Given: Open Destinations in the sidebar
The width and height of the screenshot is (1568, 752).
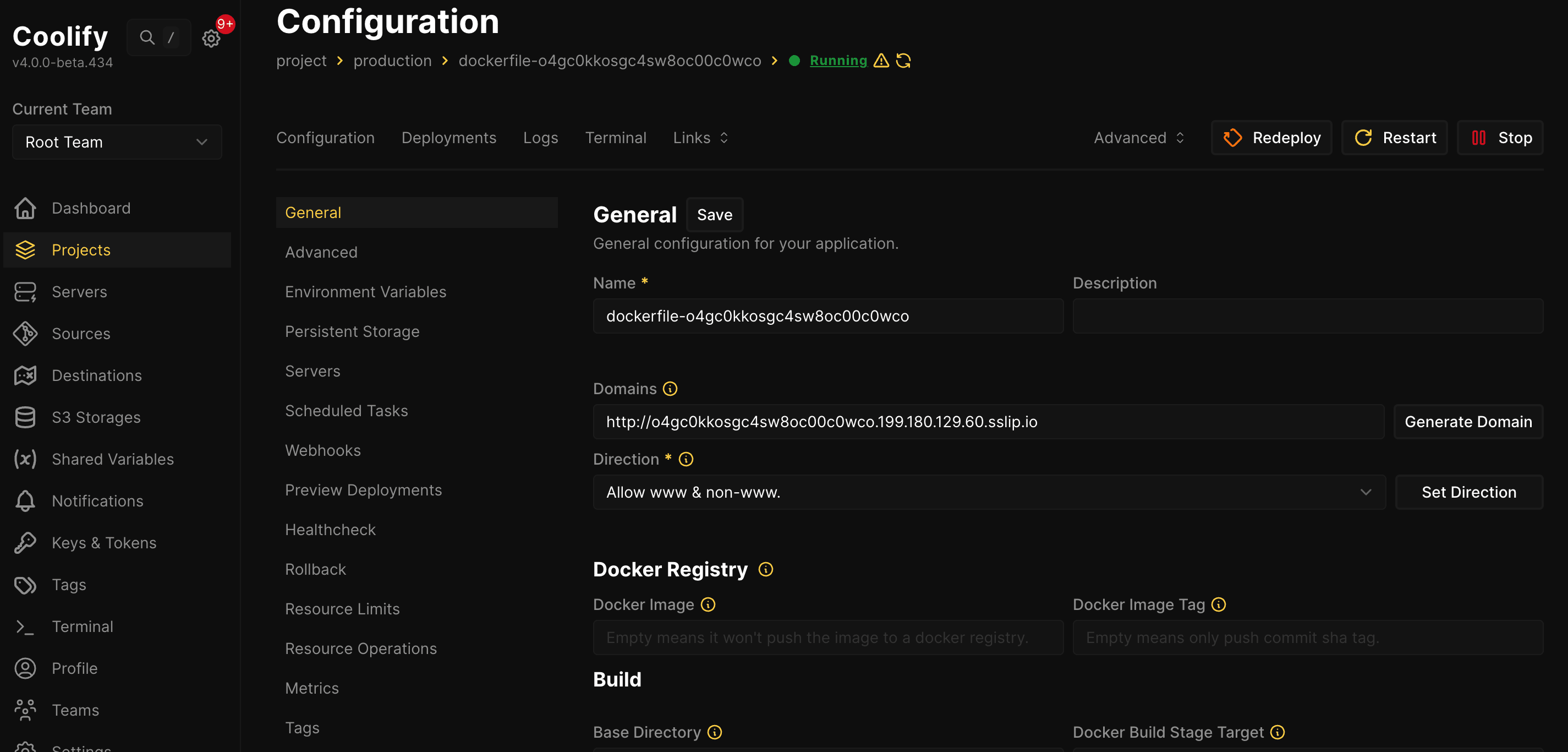Looking at the screenshot, I should tap(96, 375).
